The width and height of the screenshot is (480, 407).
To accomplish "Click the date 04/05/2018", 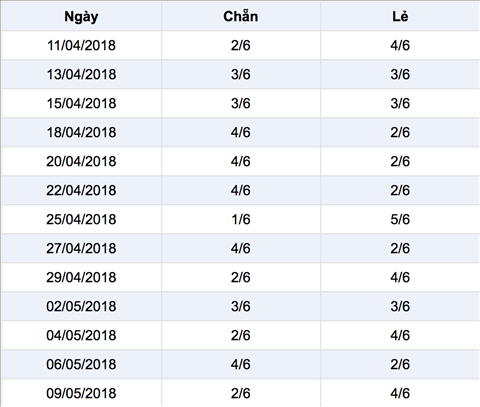I will click(81, 335).
